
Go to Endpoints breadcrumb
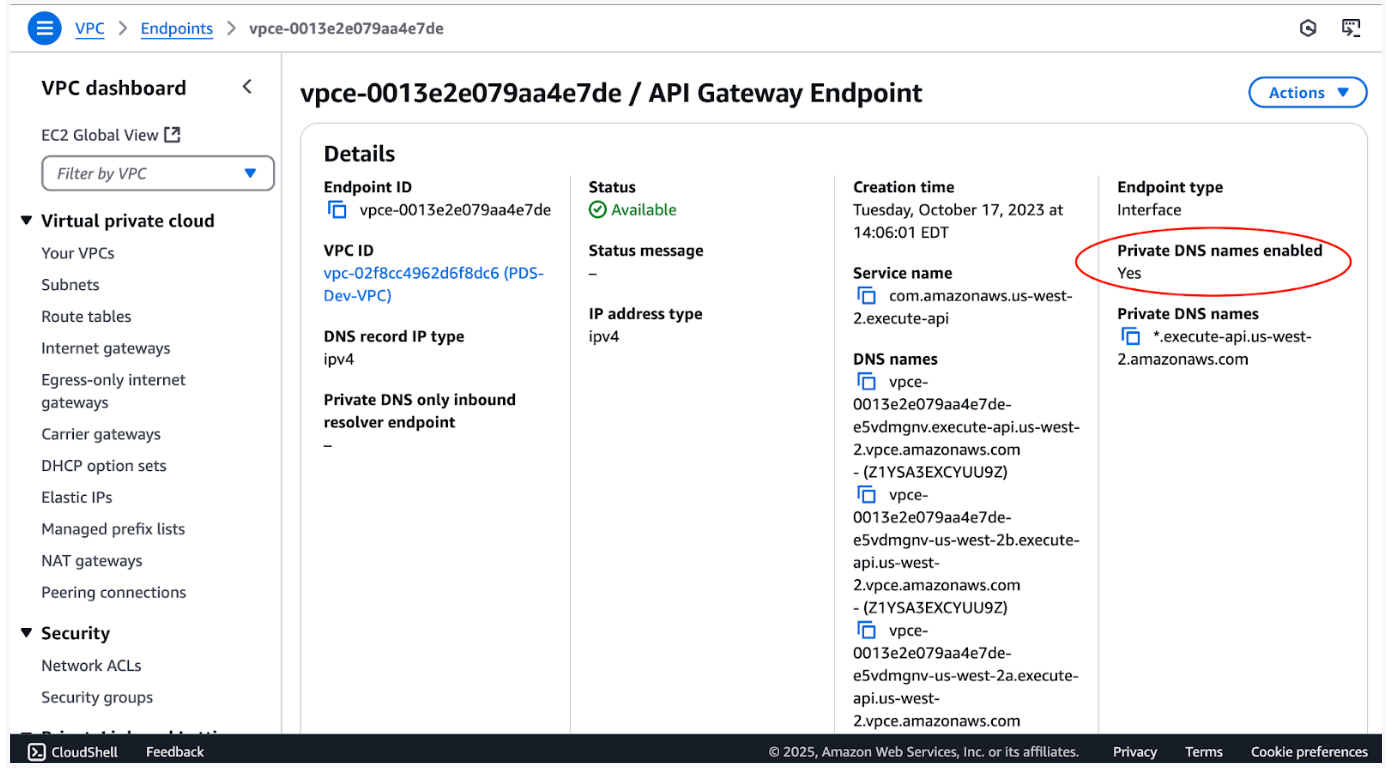click(x=177, y=29)
